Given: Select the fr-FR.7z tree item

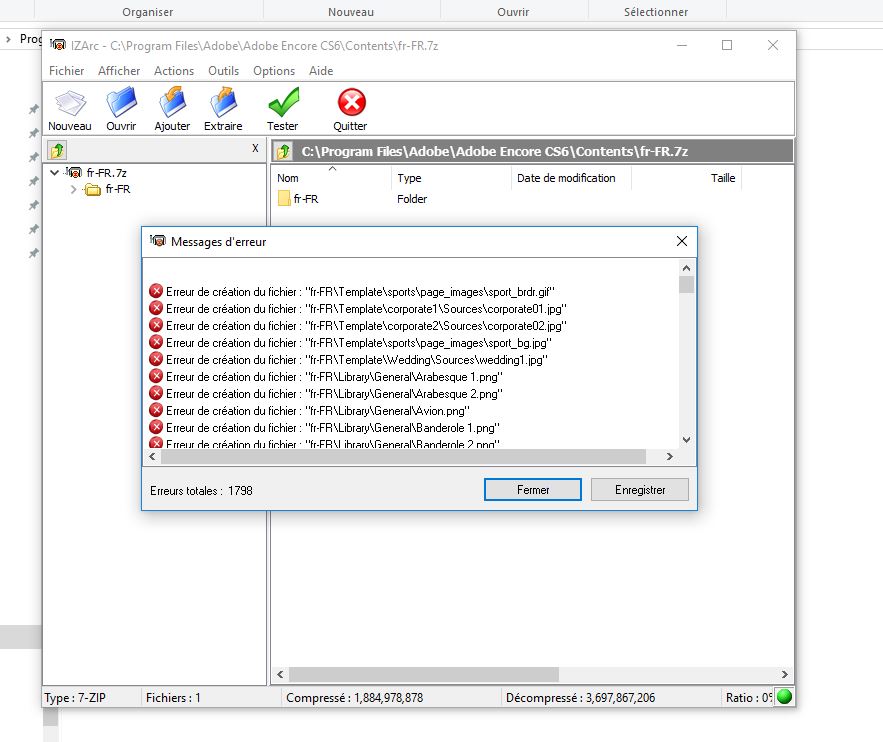Looking at the screenshot, I should 106,172.
